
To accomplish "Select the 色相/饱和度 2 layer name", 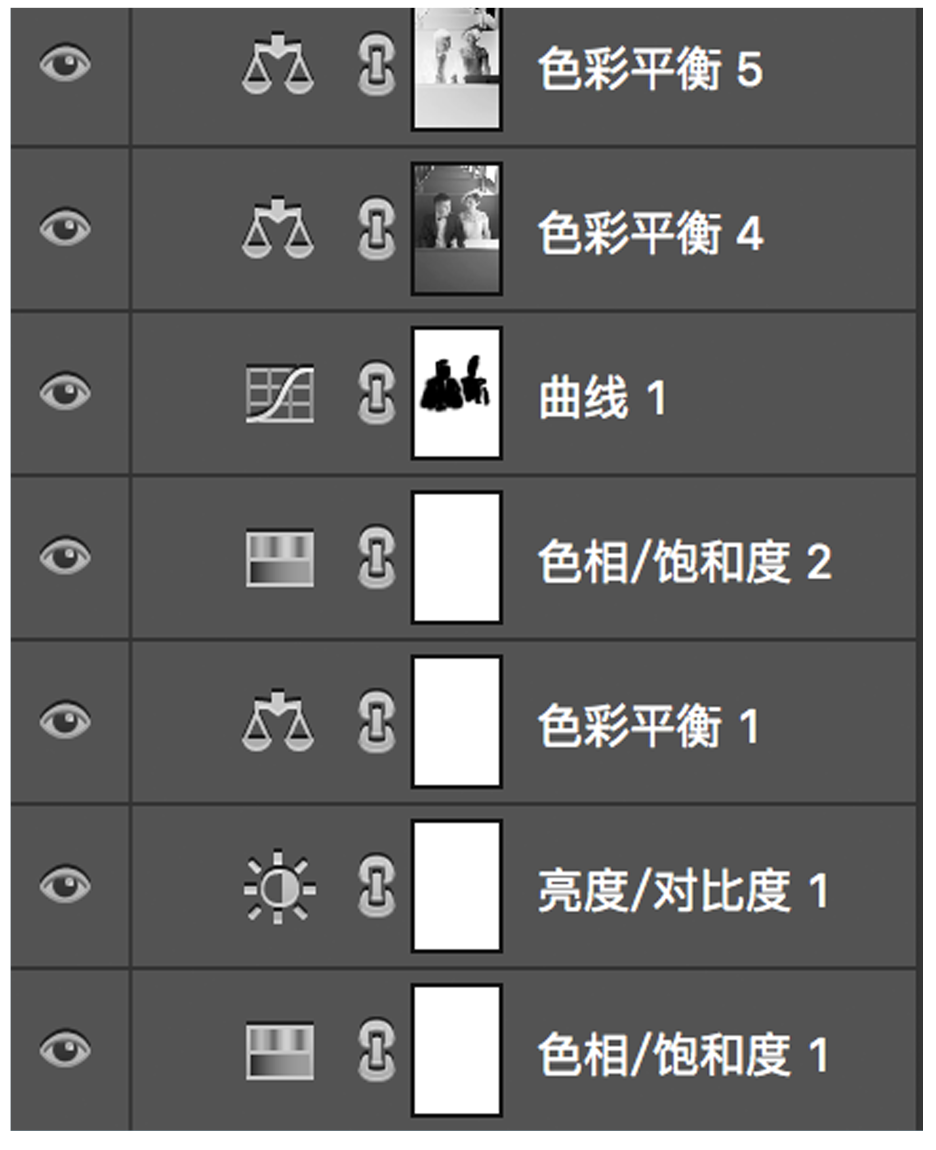I will (685, 563).
